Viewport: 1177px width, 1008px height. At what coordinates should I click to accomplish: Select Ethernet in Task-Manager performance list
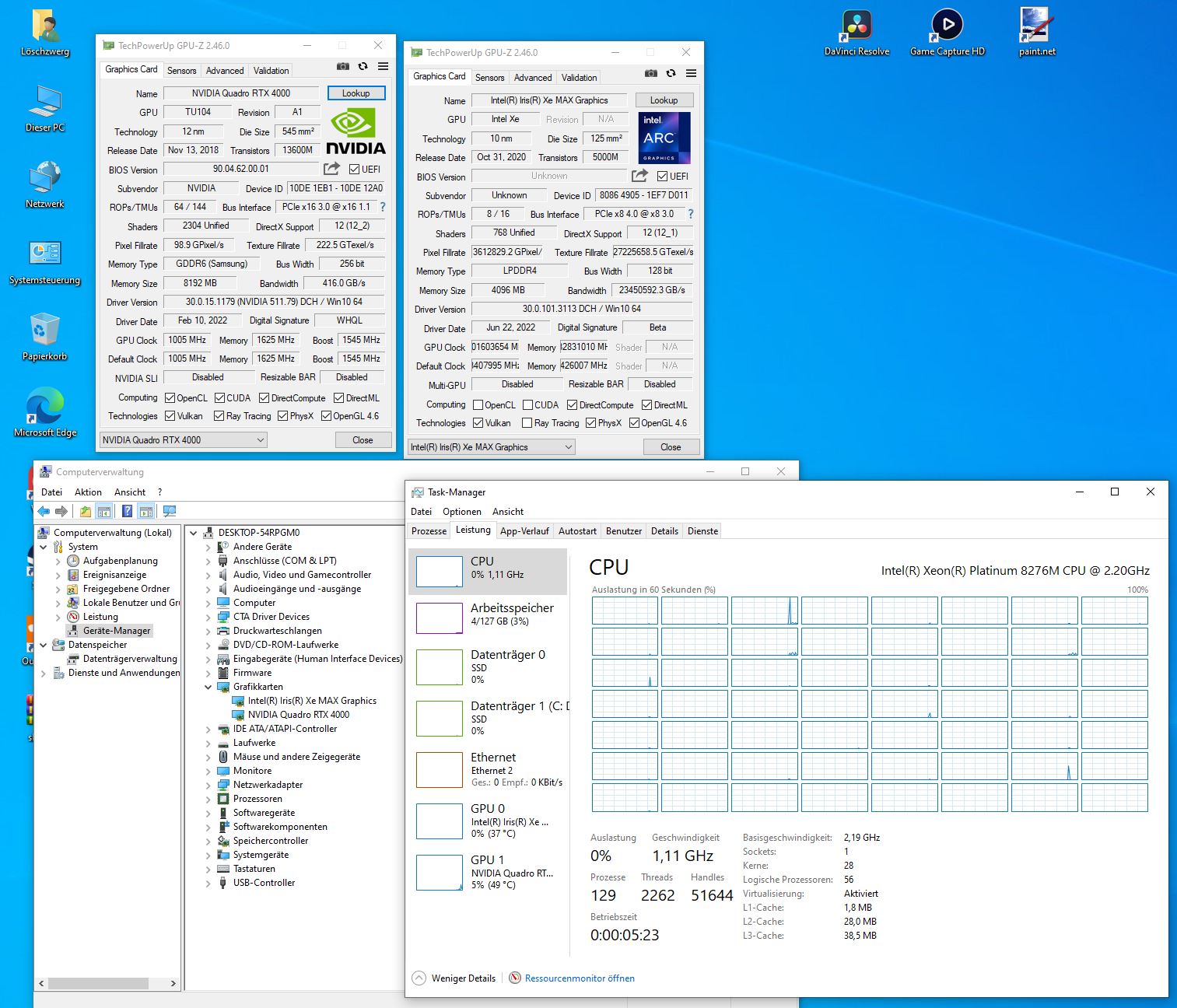[489, 768]
